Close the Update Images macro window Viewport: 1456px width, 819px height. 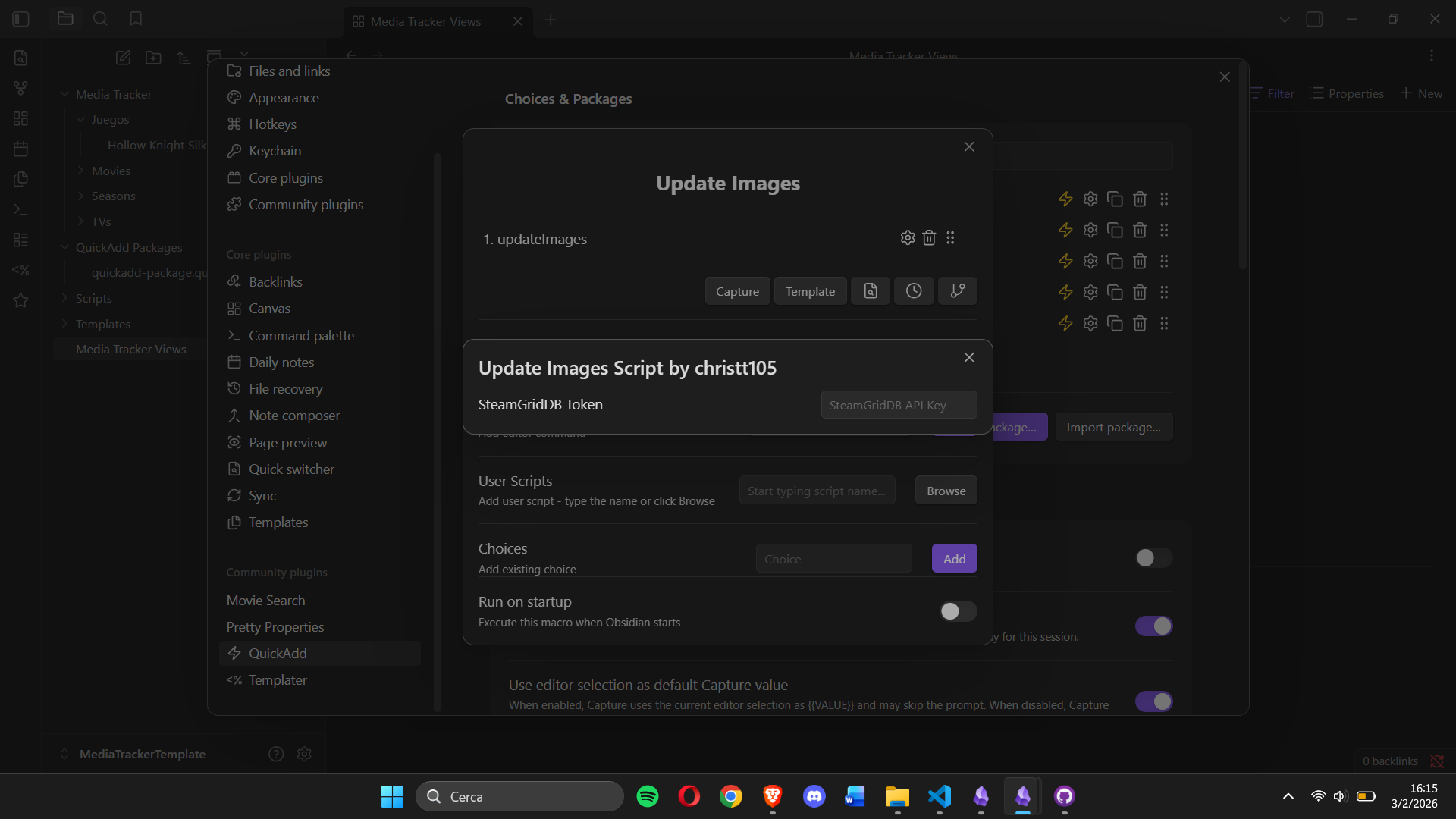(969, 146)
